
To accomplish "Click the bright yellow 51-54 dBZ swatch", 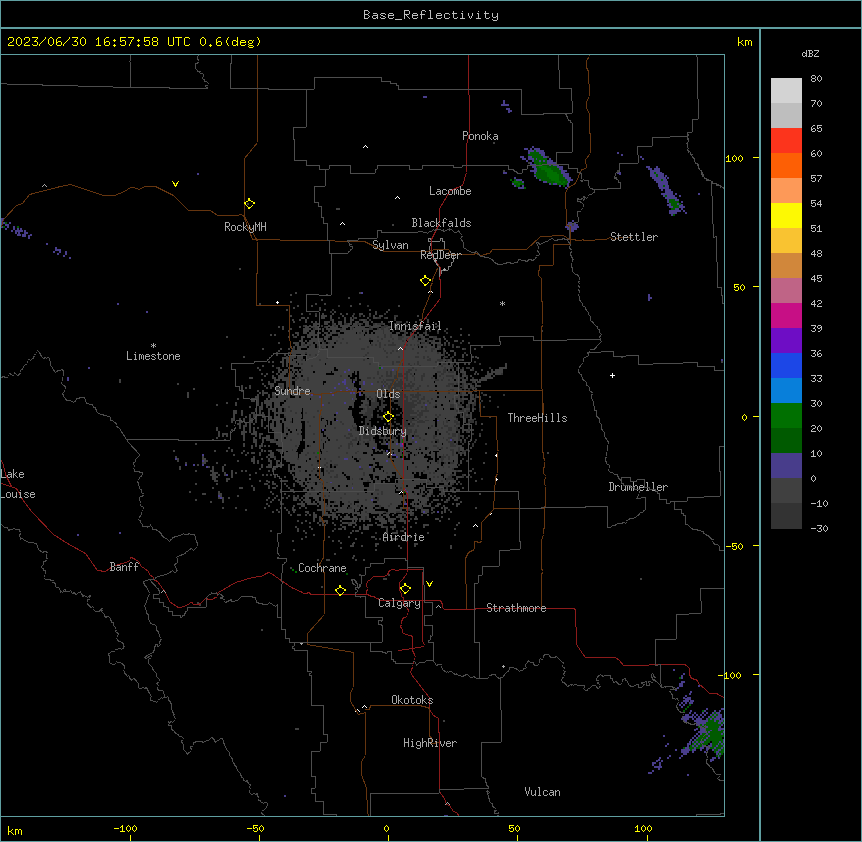I will 786,215.
